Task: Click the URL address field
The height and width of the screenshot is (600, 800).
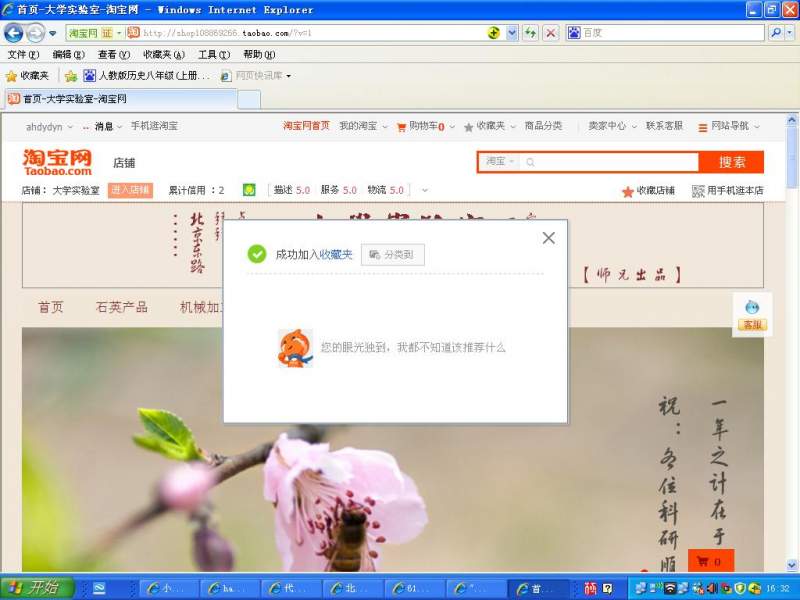Action: (x=306, y=33)
